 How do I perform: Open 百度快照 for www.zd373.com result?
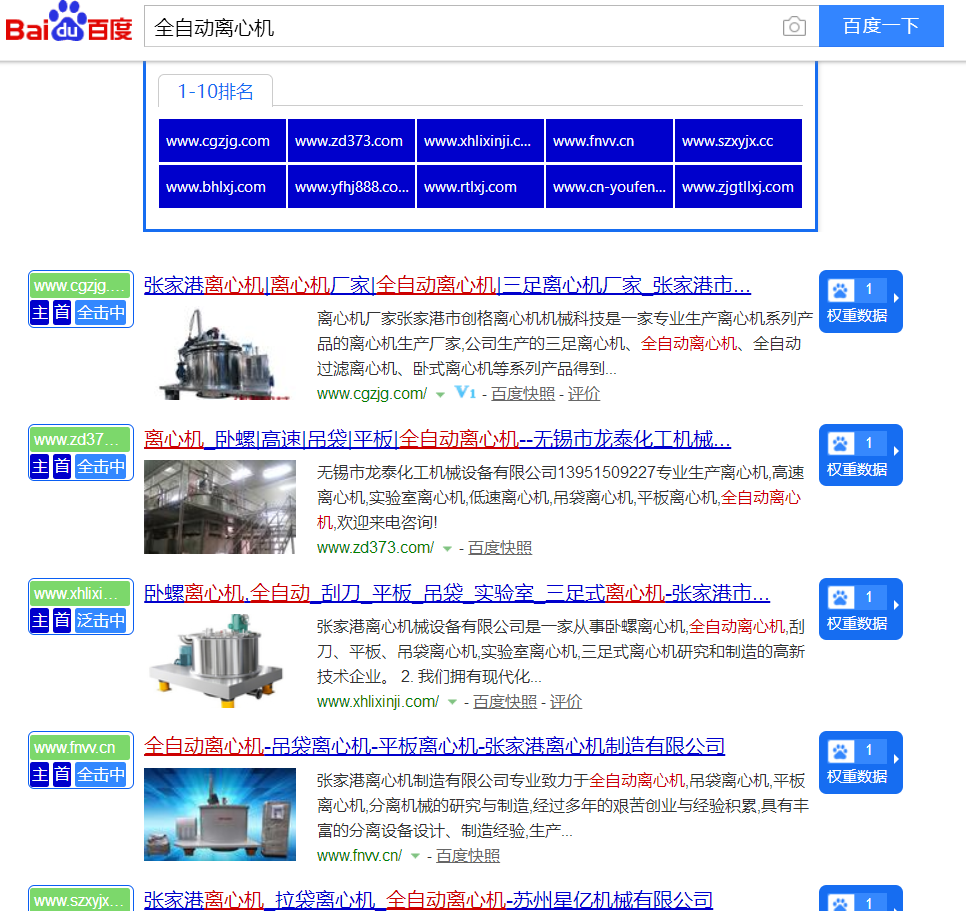[500, 548]
